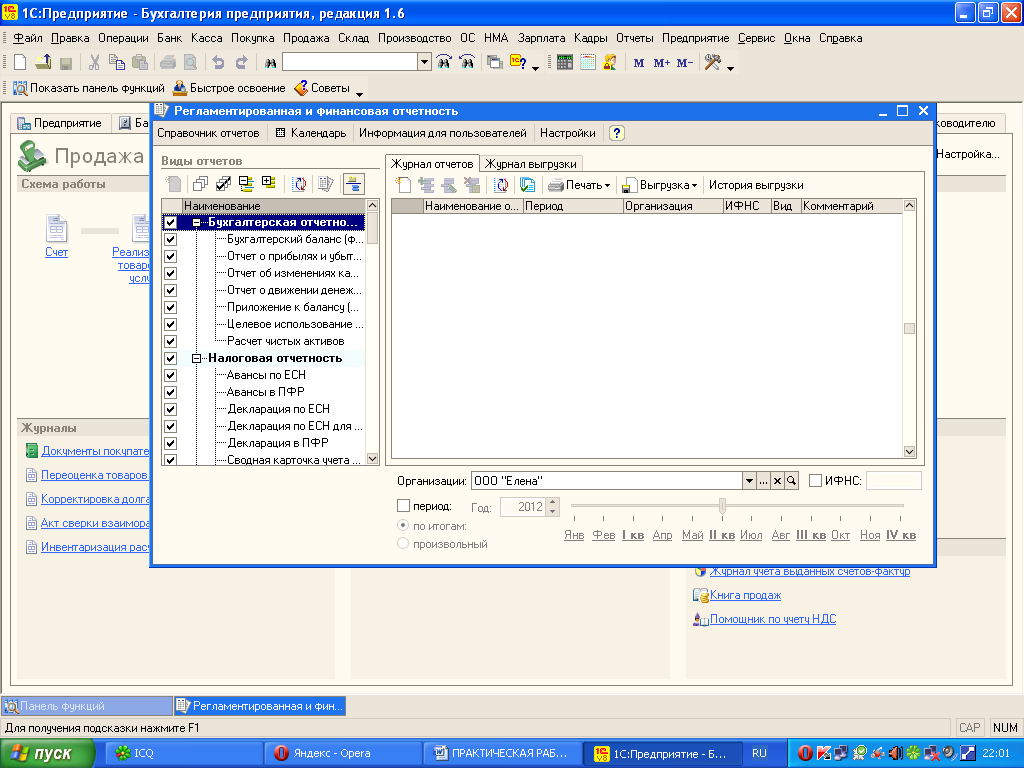Viewport: 1024px width, 768px height.
Task: Click the period slider handle
Action: (x=722, y=505)
